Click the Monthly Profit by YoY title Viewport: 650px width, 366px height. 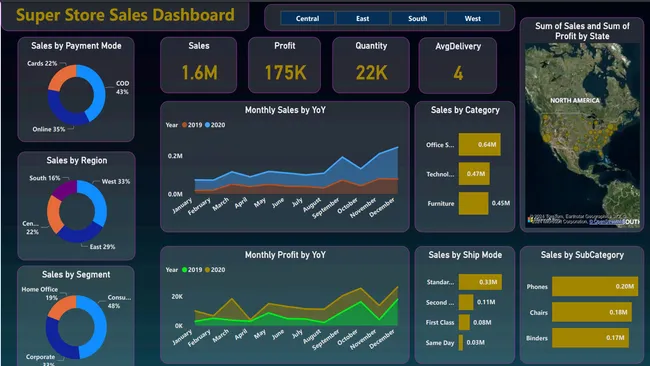click(285, 255)
